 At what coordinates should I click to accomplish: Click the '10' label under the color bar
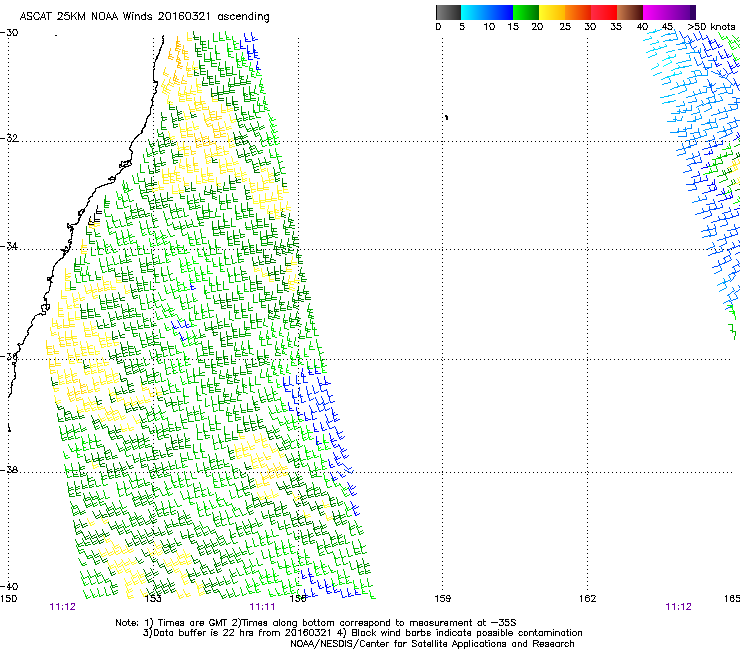489,27
